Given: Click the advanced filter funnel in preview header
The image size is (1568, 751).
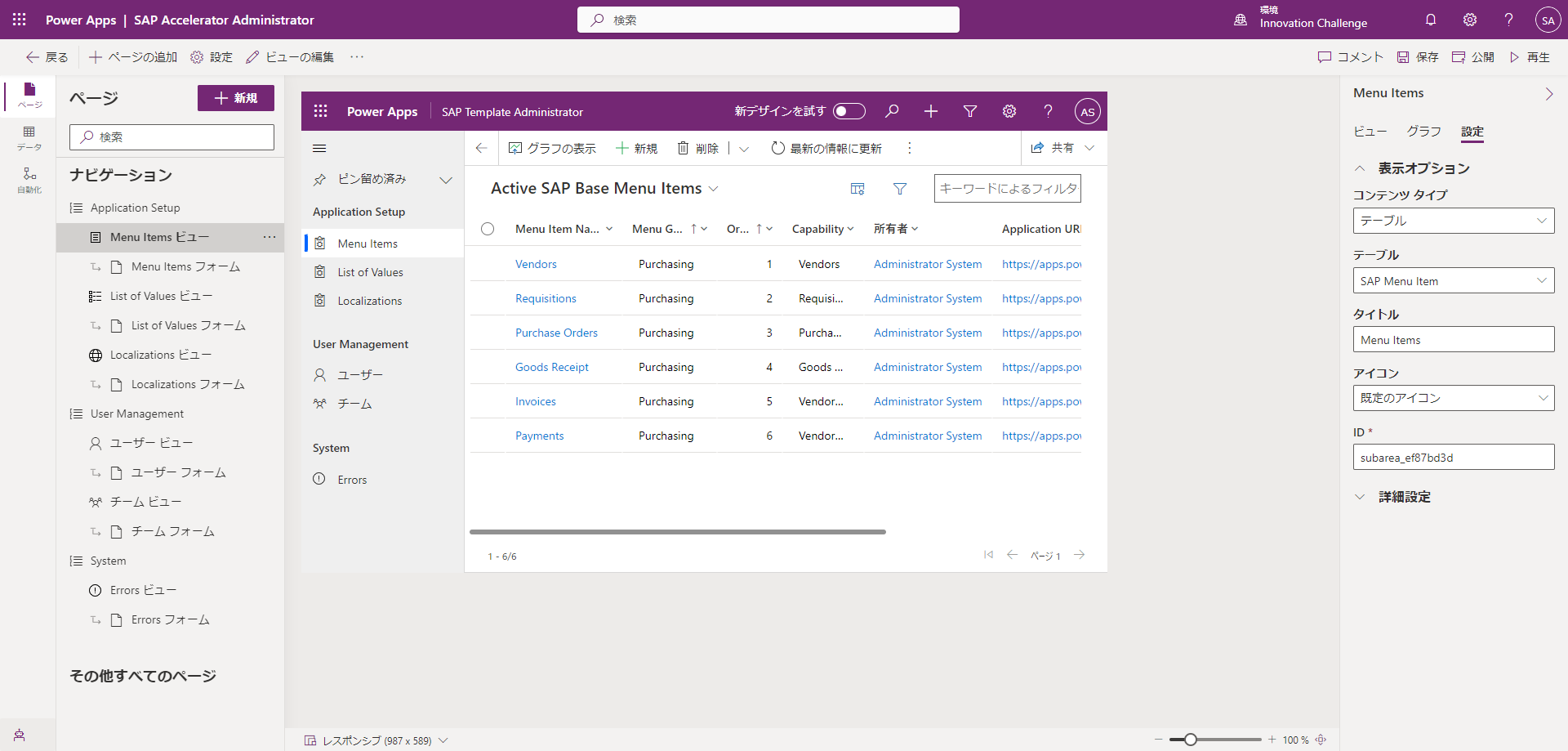Looking at the screenshot, I should (x=970, y=111).
